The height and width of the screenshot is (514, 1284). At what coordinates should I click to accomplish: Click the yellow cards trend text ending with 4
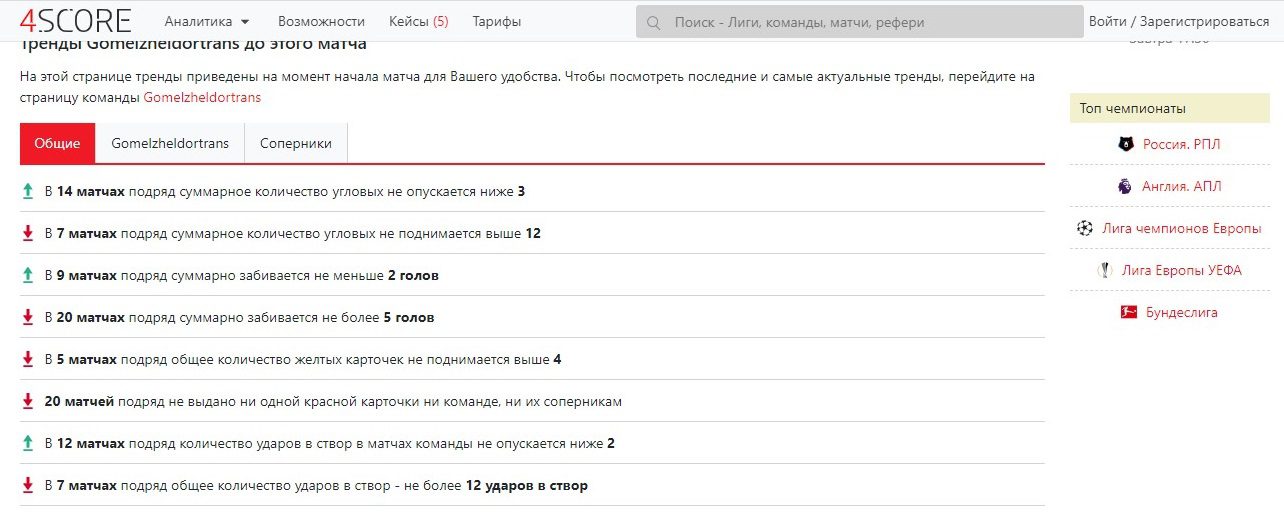[303, 359]
